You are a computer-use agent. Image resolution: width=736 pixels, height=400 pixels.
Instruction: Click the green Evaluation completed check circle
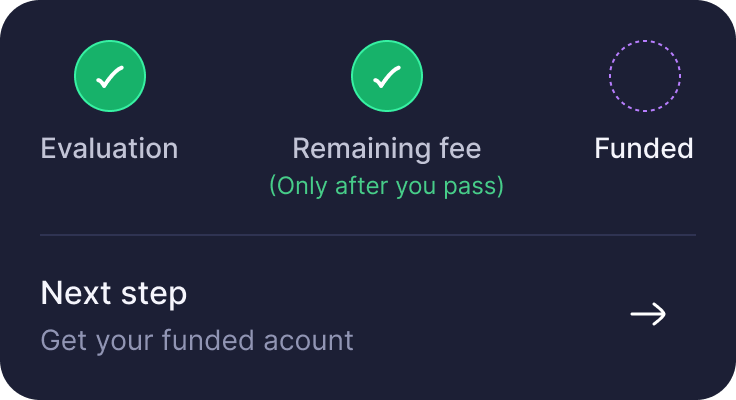[110, 76]
